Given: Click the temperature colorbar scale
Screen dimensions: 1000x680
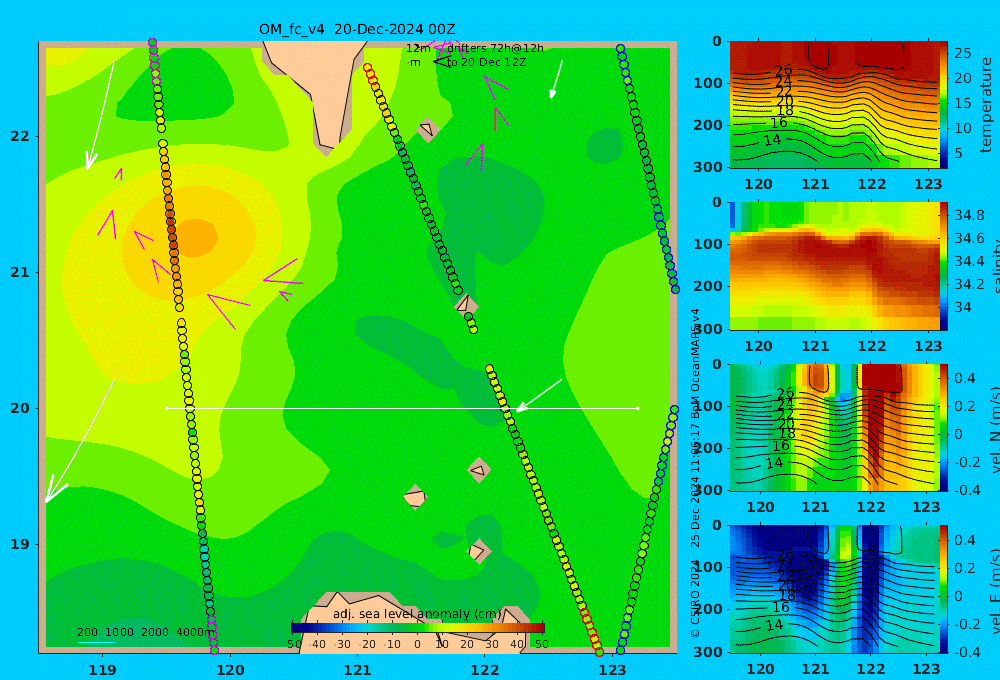Looking at the screenshot, I should pyautogui.click(x=944, y=105).
